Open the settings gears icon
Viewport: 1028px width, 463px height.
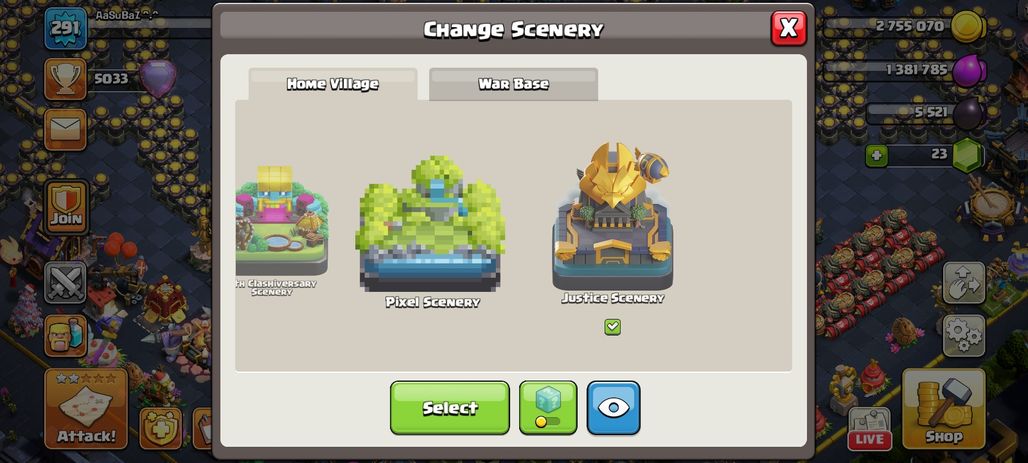tap(964, 336)
